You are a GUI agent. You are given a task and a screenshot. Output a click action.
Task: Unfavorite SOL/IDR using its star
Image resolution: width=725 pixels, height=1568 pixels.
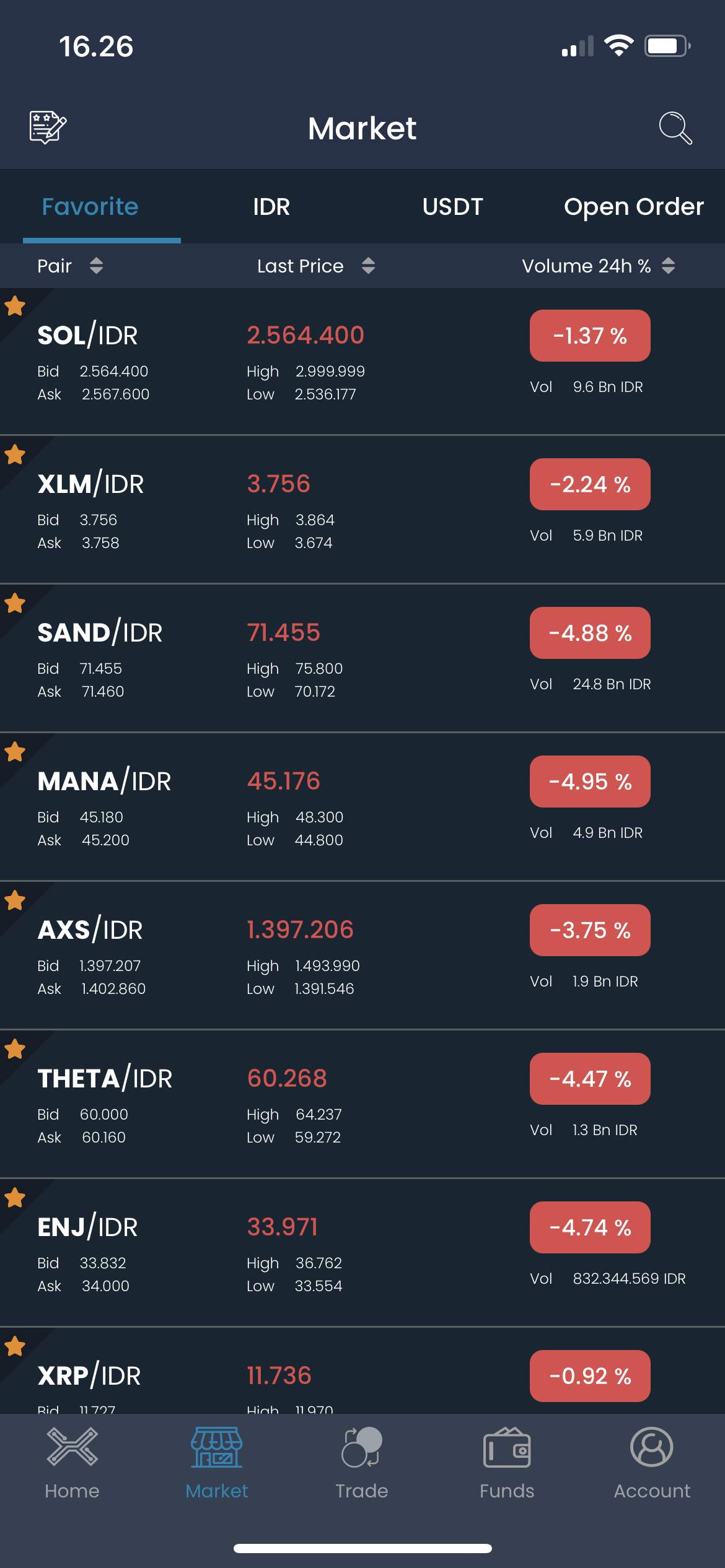click(x=15, y=305)
